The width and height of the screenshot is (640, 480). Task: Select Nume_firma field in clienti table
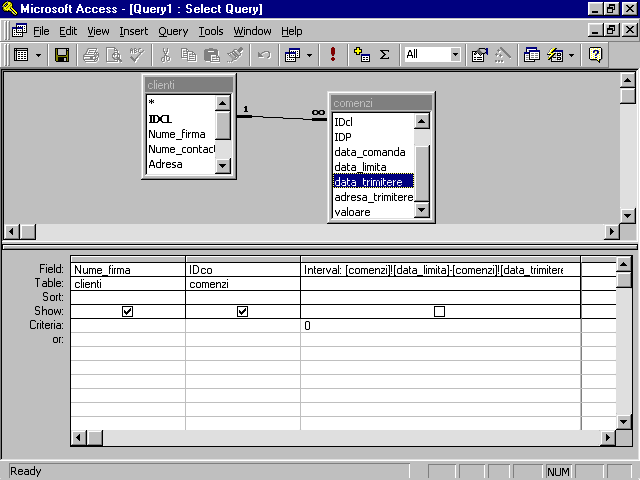(177, 133)
